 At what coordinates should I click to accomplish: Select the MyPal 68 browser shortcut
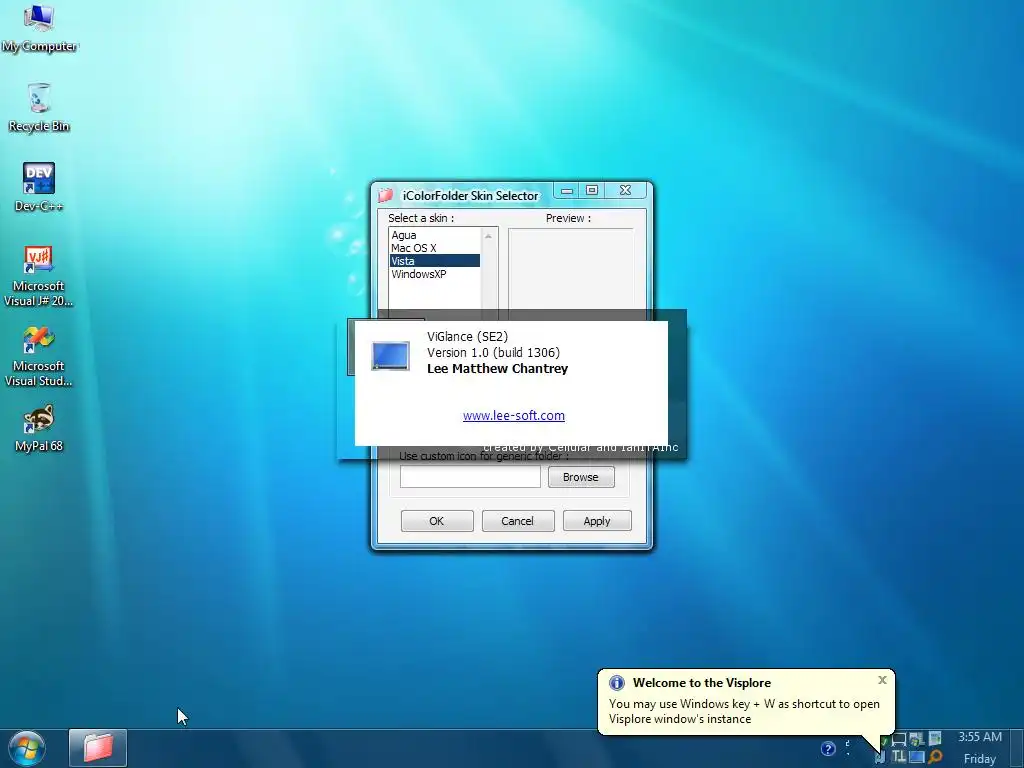39,428
